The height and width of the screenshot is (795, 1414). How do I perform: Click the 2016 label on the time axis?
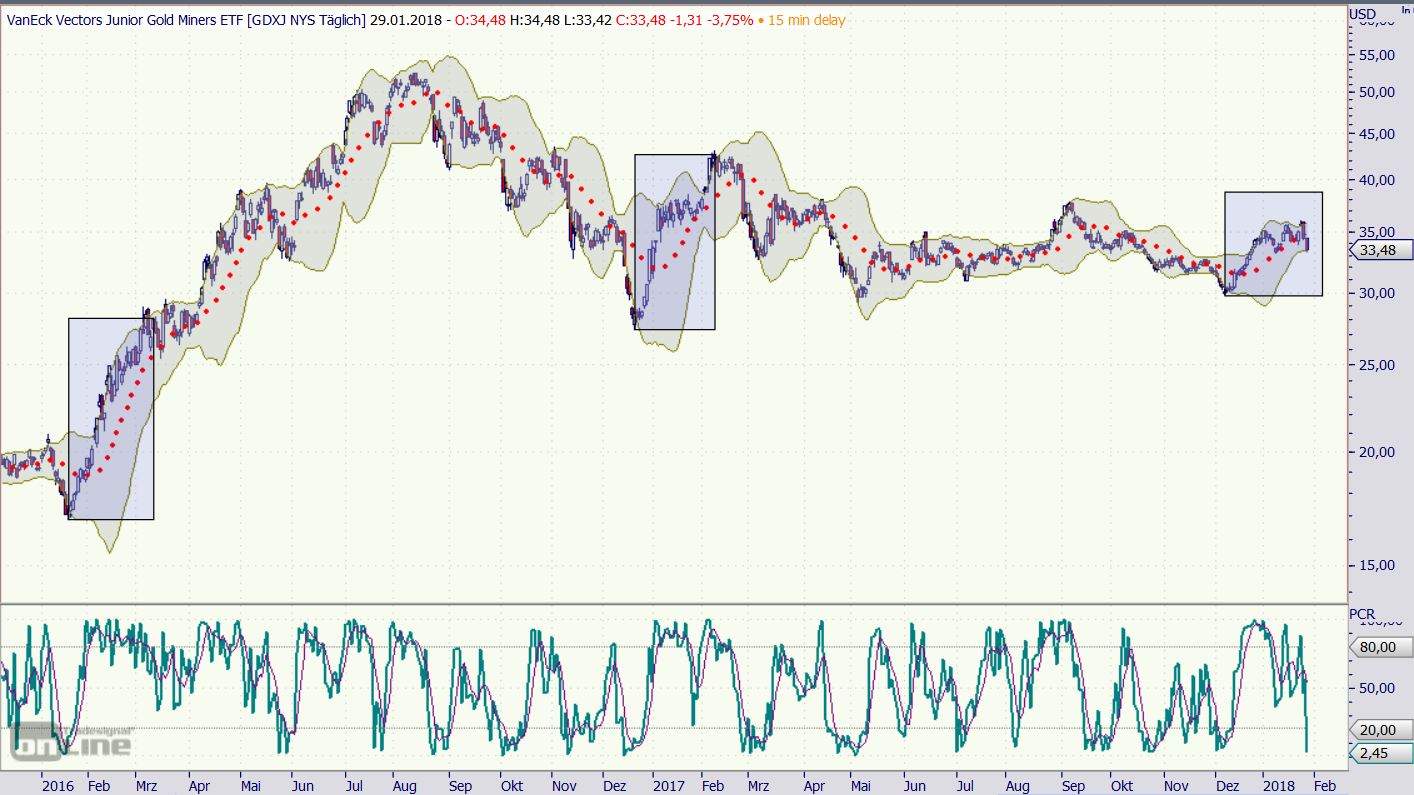[x=56, y=786]
